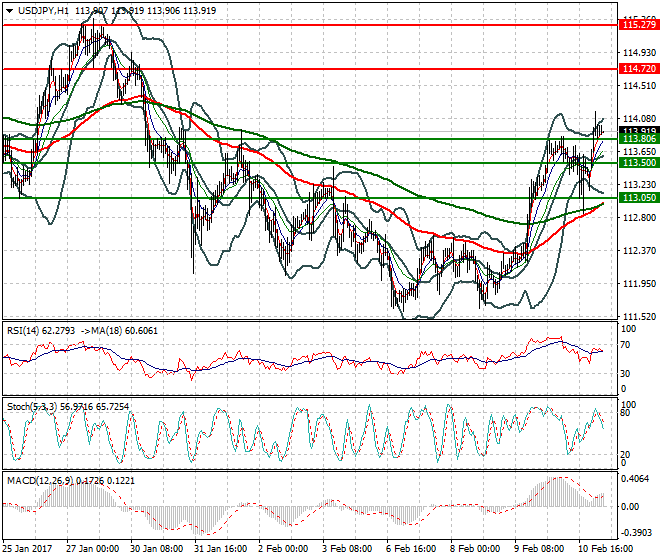660x560 pixels.
Task: Click the 113.650 price scale value
Action: coord(639,152)
